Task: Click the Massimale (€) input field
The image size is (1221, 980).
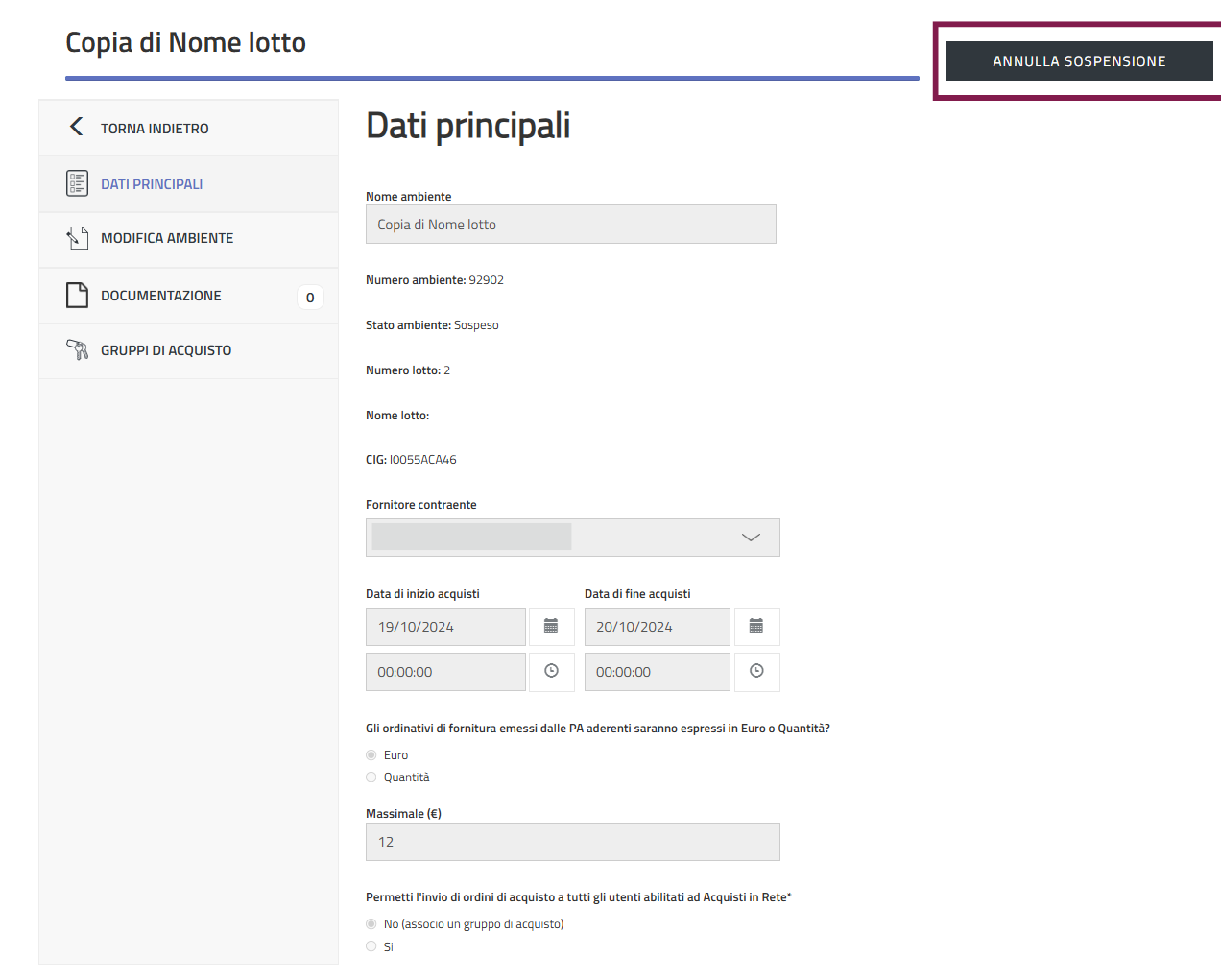Action: pyautogui.click(x=572, y=842)
